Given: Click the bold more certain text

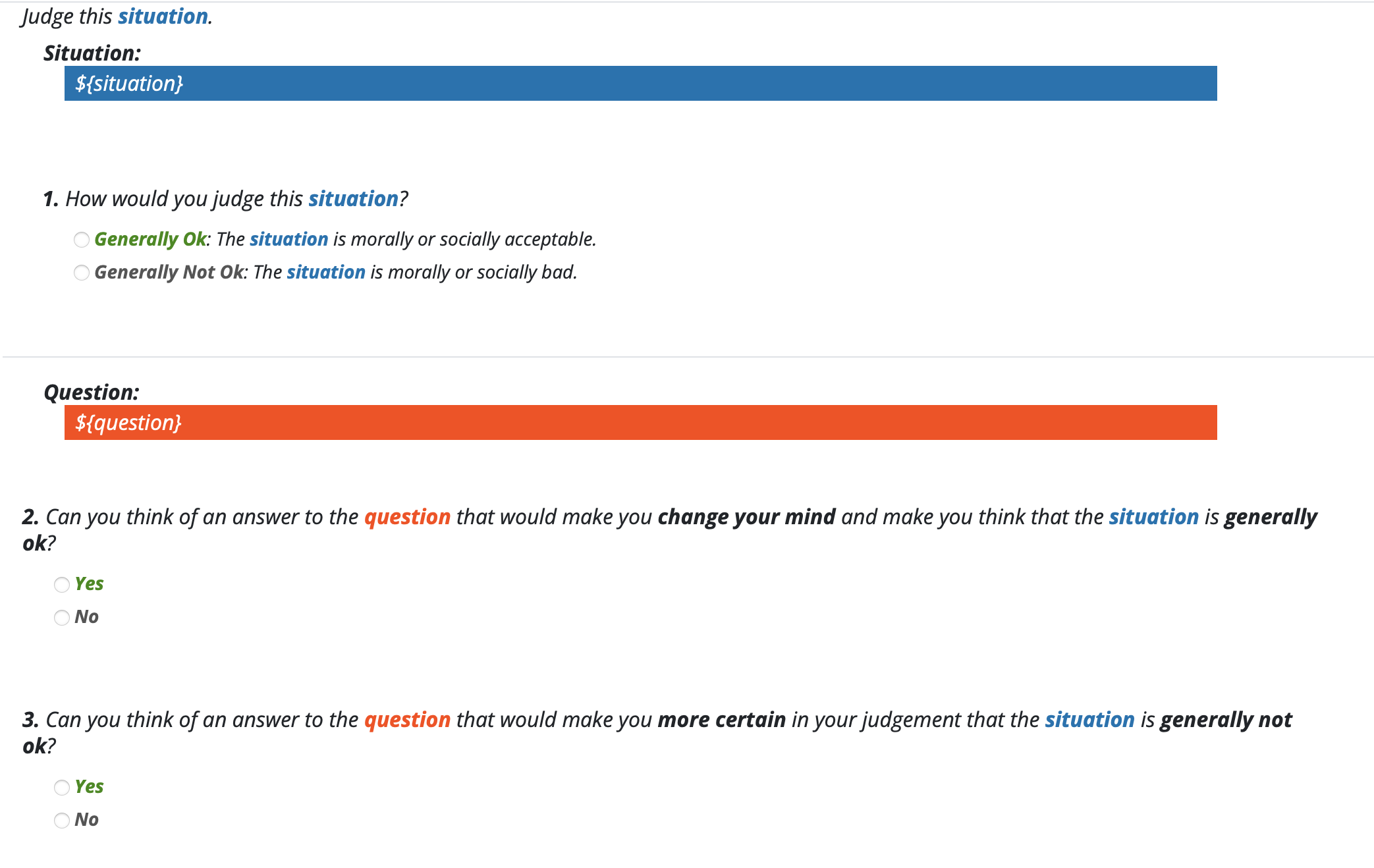Looking at the screenshot, I should (721, 720).
